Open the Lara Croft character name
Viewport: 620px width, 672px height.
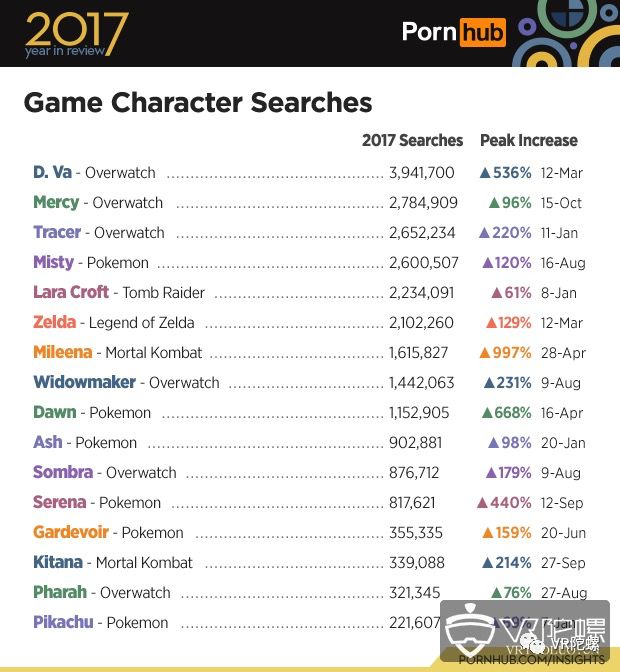[71, 293]
